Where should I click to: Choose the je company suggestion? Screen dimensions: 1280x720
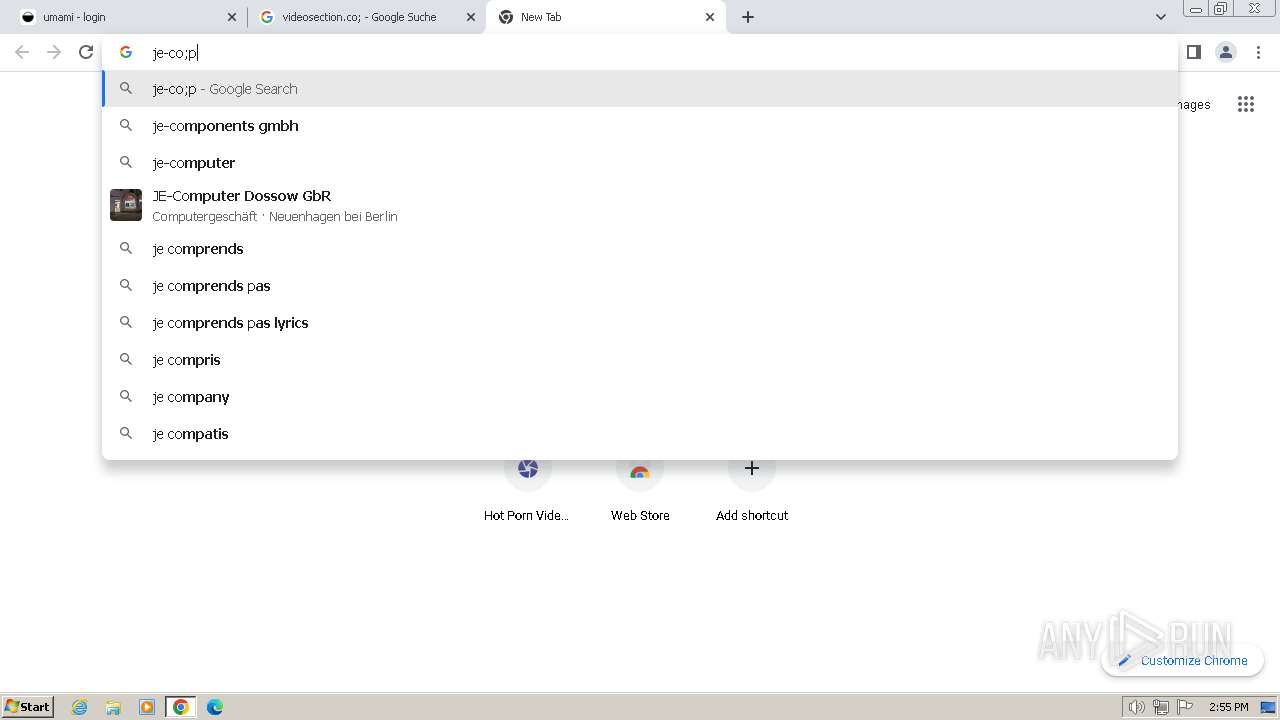[x=640, y=397]
